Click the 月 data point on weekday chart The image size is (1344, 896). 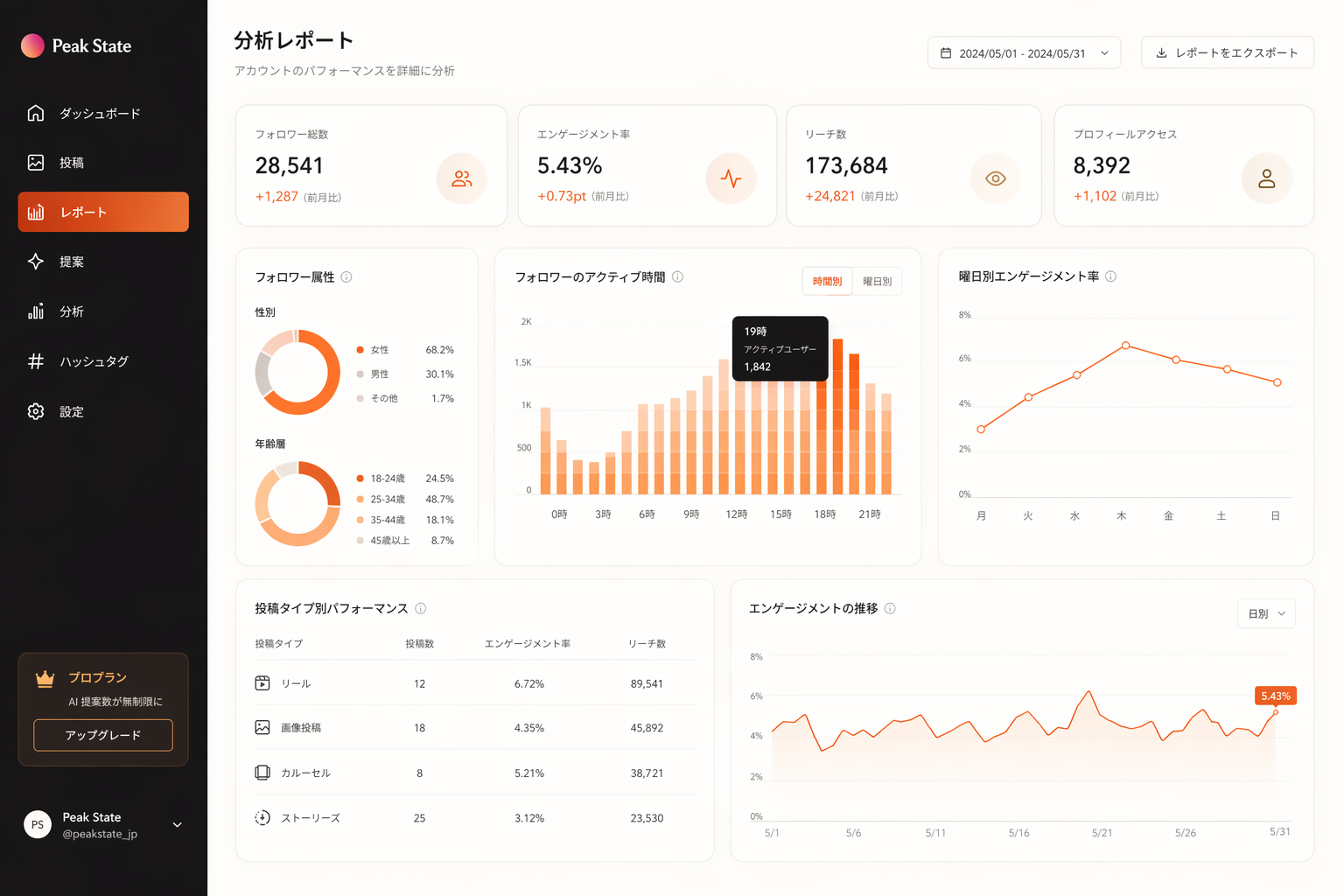point(981,430)
